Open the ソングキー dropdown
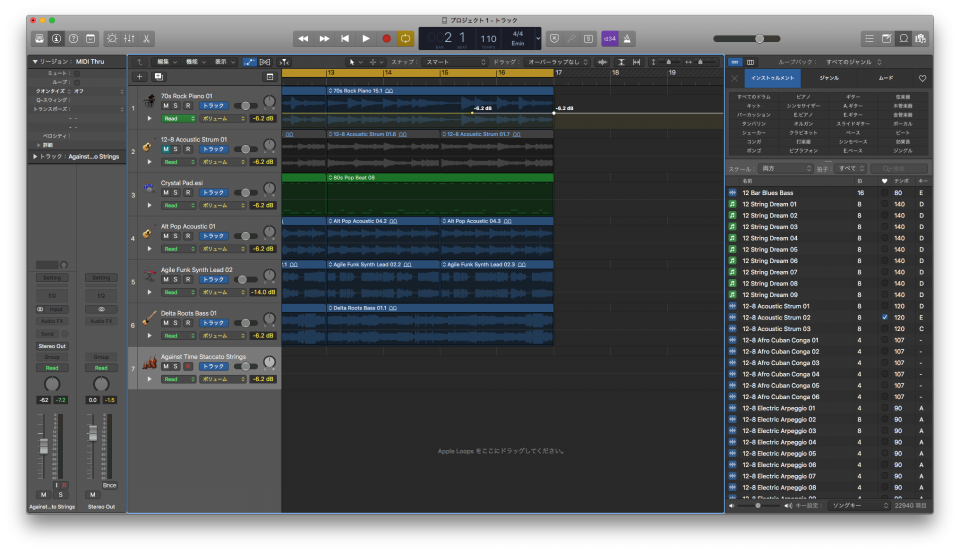This screenshot has width=960, height=552. tap(860, 505)
